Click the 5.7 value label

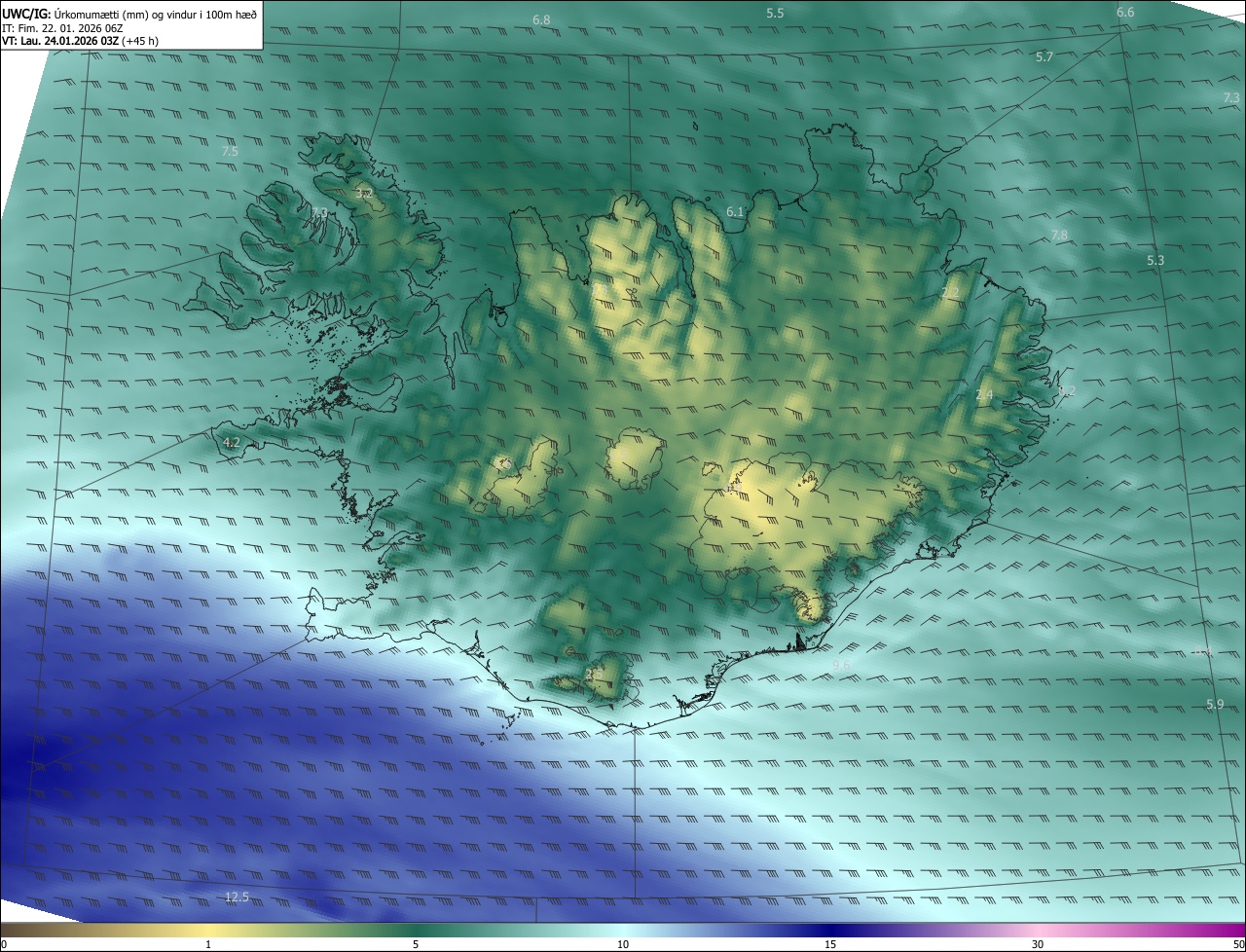(1044, 57)
